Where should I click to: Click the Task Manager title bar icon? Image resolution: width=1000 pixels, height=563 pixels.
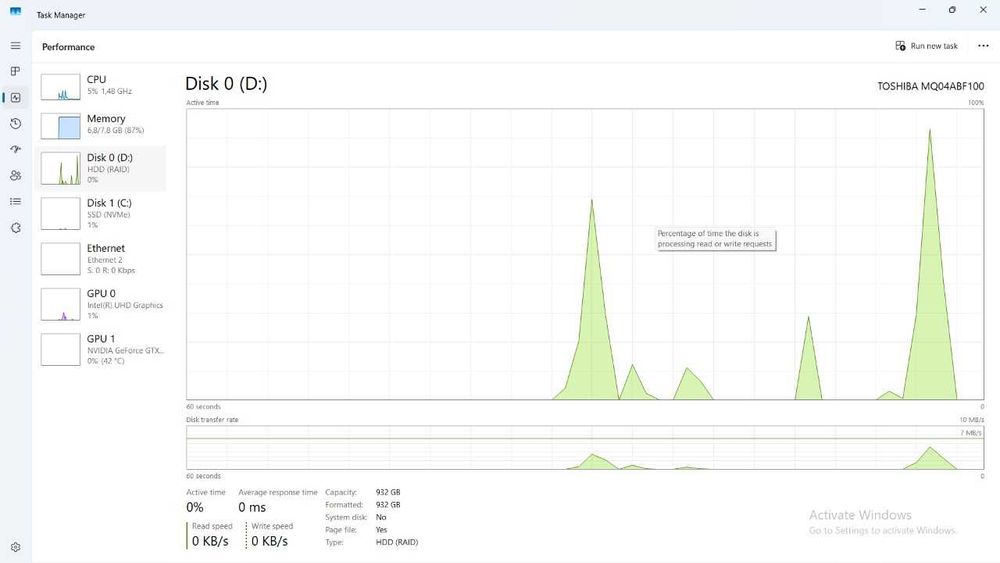(15, 13)
